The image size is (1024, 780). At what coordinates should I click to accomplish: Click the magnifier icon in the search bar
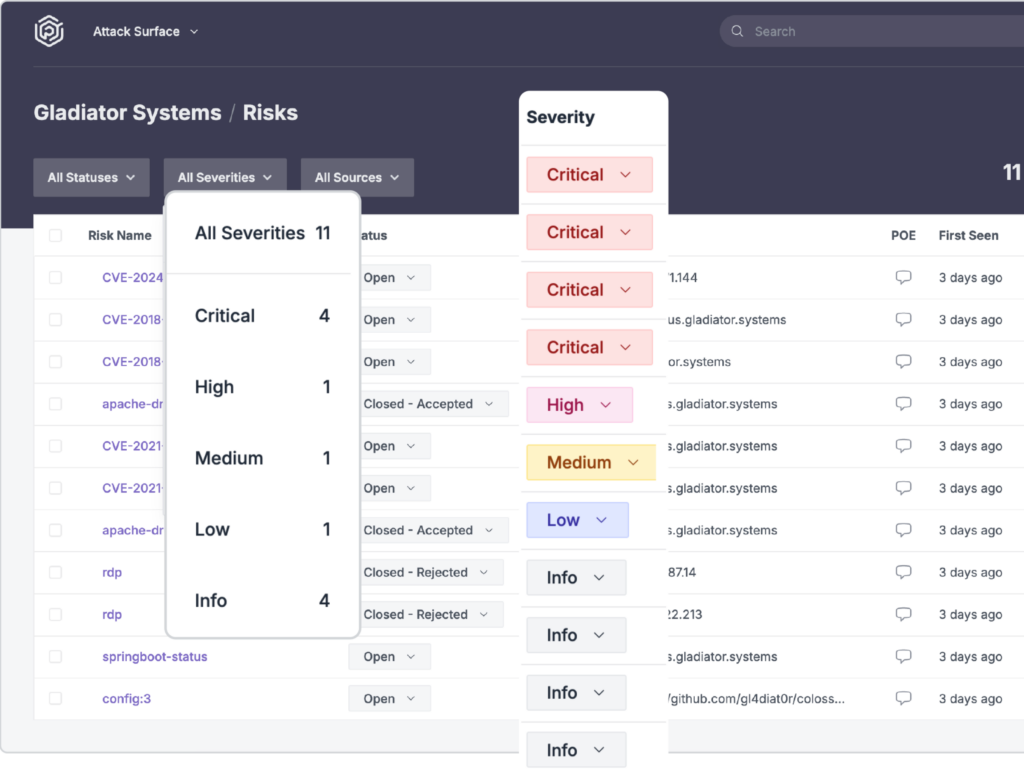pos(737,31)
